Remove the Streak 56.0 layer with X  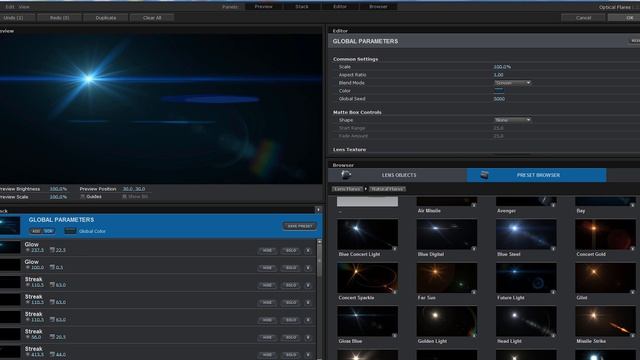click(x=308, y=337)
